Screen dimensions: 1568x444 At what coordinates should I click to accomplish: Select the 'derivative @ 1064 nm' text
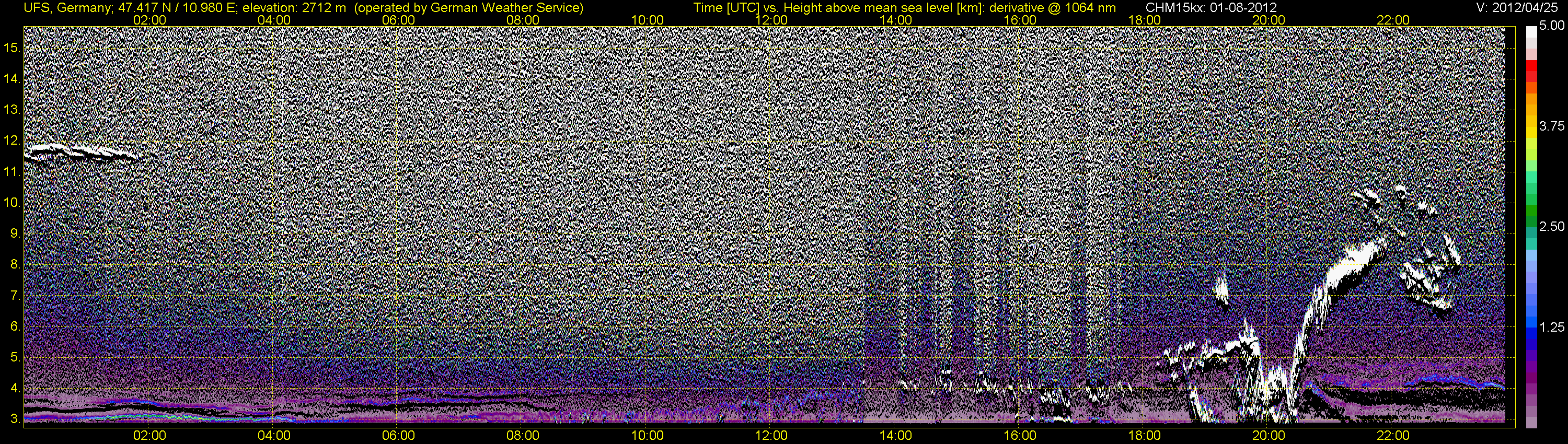1054,7
